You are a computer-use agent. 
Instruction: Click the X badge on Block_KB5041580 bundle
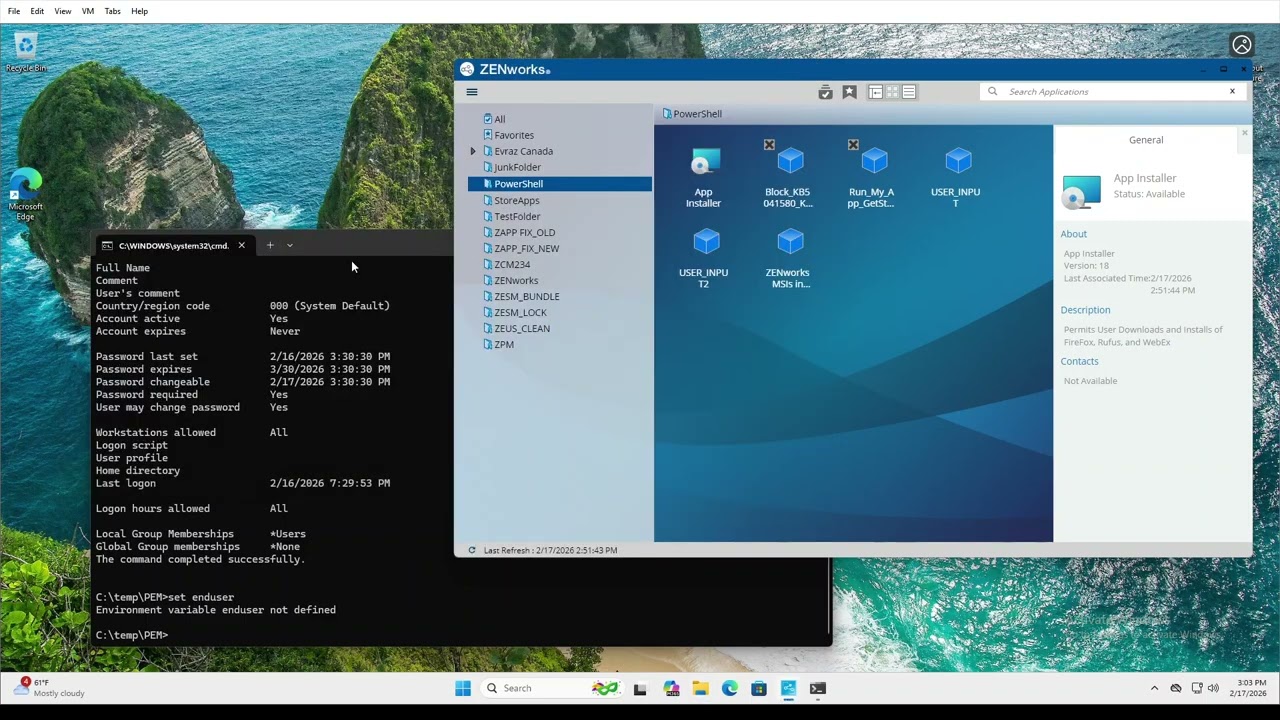pos(769,145)
